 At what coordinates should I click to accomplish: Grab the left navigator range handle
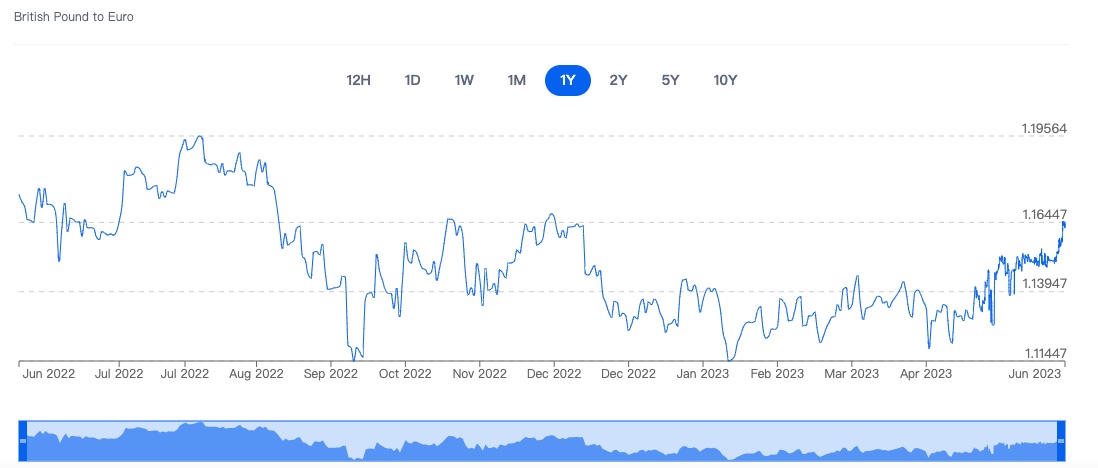click(x=22, y=441)
